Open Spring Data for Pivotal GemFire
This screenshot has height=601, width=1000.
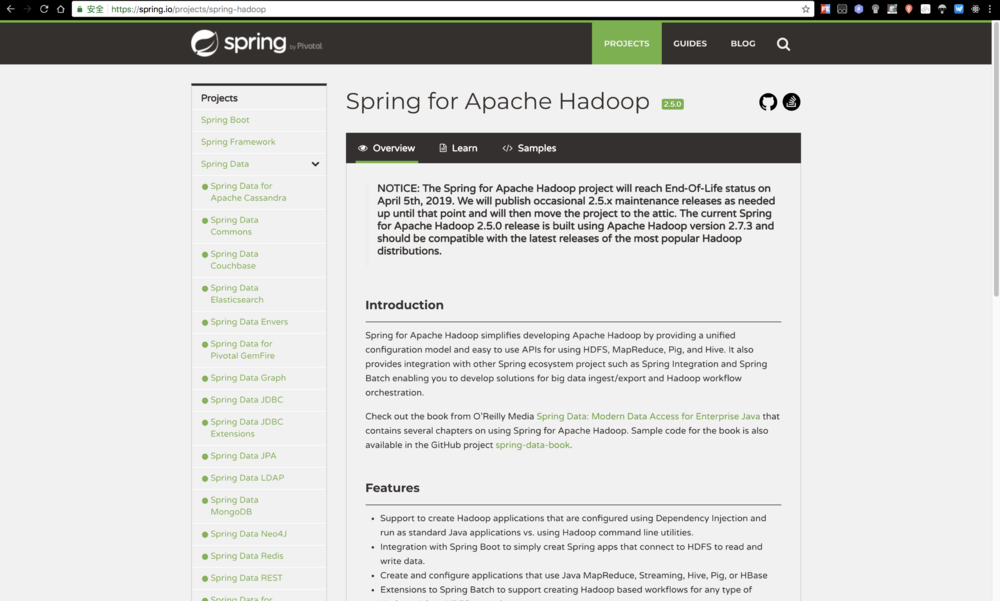coord(242,350)
